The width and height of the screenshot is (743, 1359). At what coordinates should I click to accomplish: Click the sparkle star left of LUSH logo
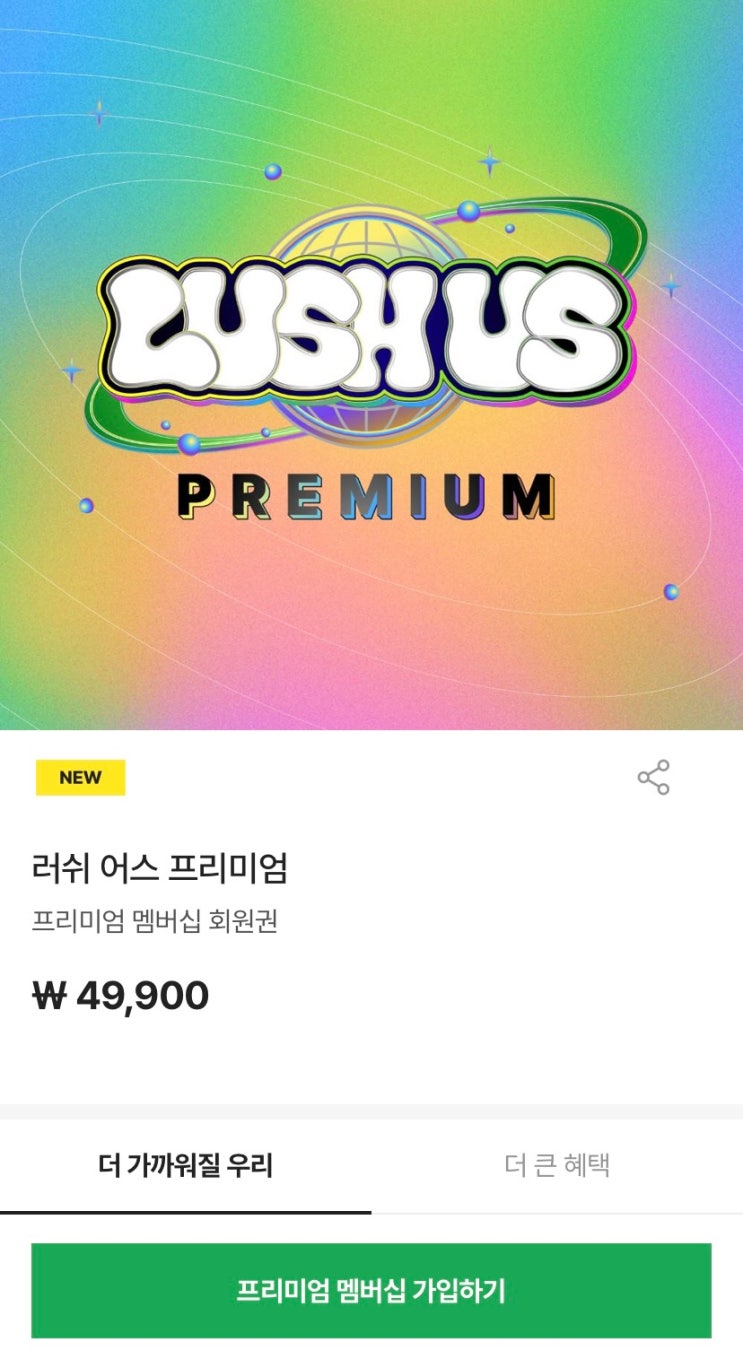[72, 372]
